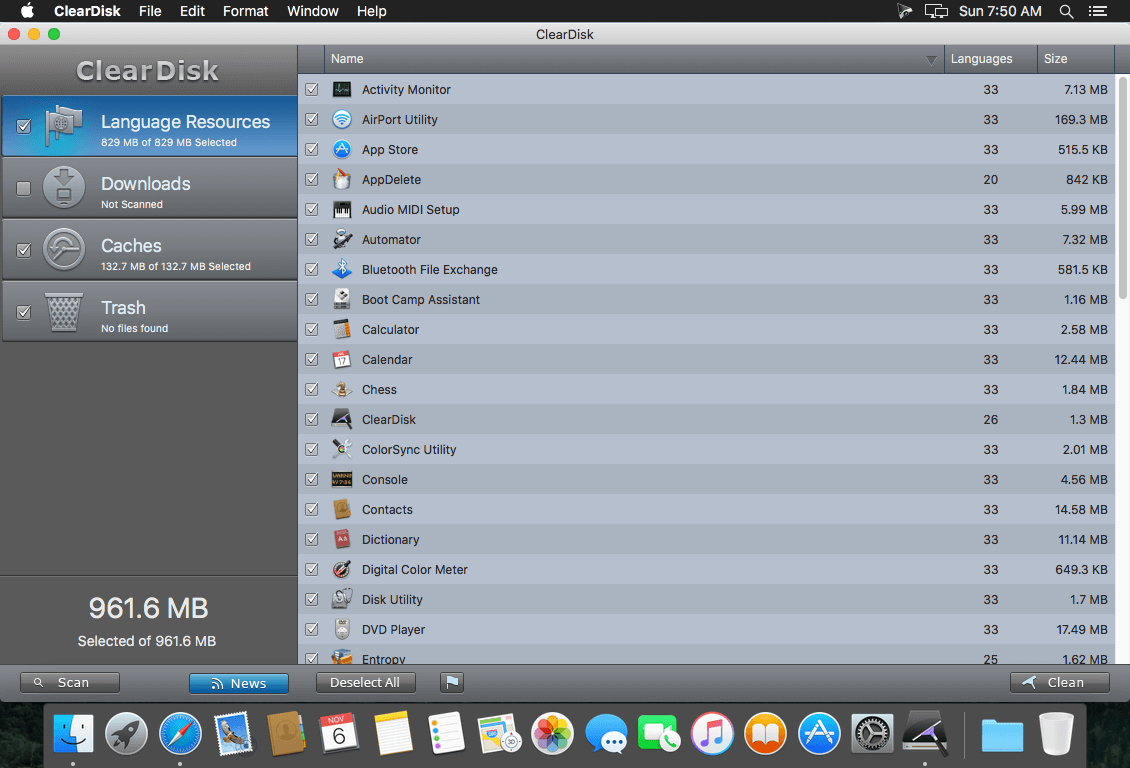This screenshot has height=768, width=1130.
Task: Open the Format menu
Action: click(246, 11)
